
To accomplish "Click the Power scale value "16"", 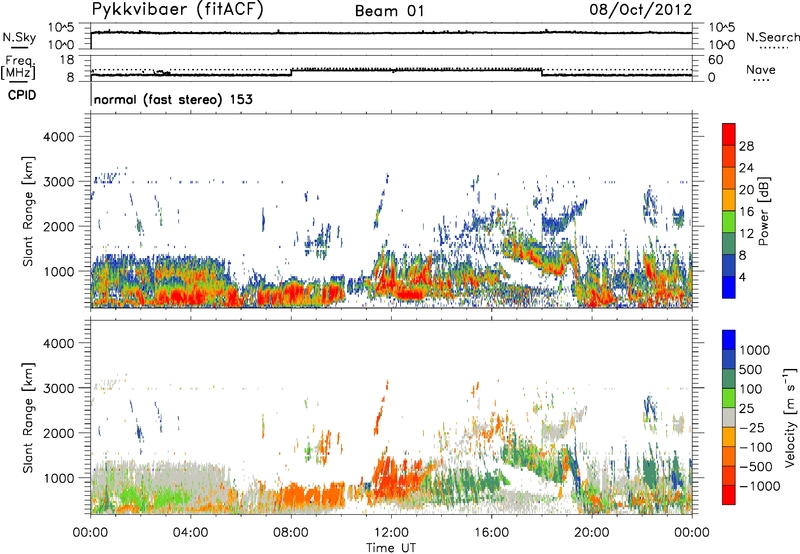I will [x=746, y=212].
